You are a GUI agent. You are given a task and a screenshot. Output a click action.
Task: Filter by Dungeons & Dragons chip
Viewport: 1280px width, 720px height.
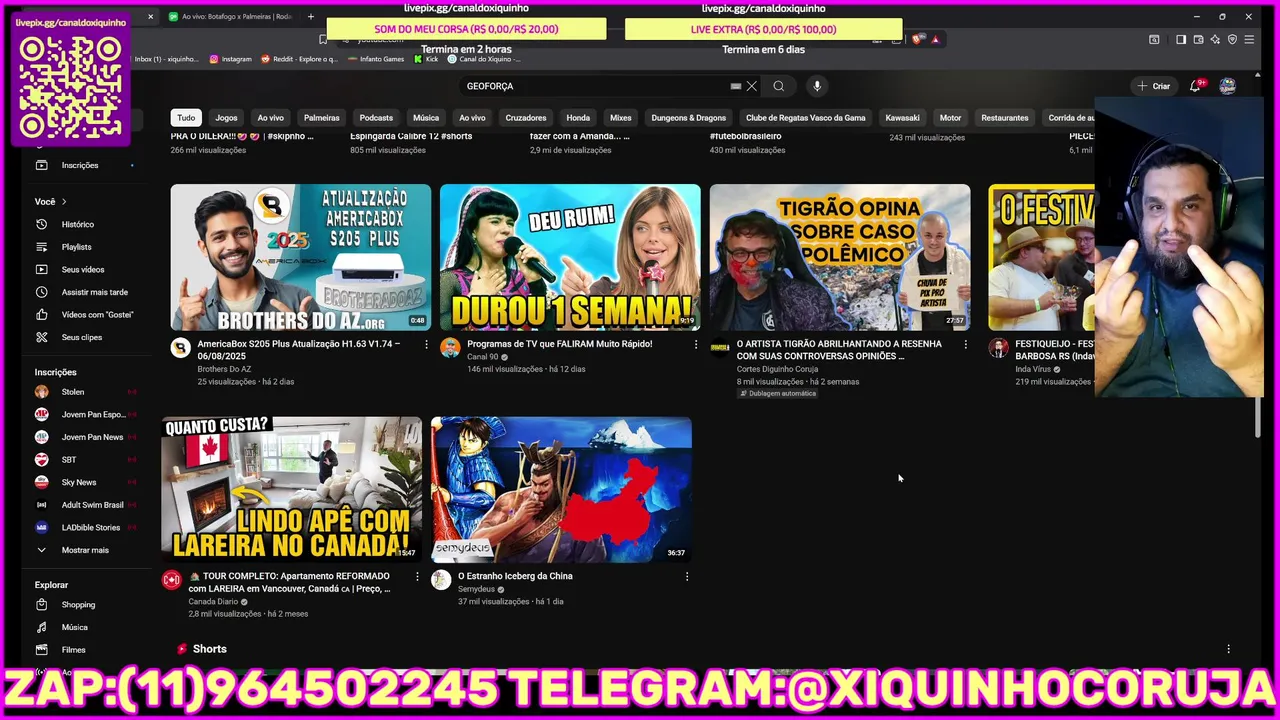click(689, 118)
